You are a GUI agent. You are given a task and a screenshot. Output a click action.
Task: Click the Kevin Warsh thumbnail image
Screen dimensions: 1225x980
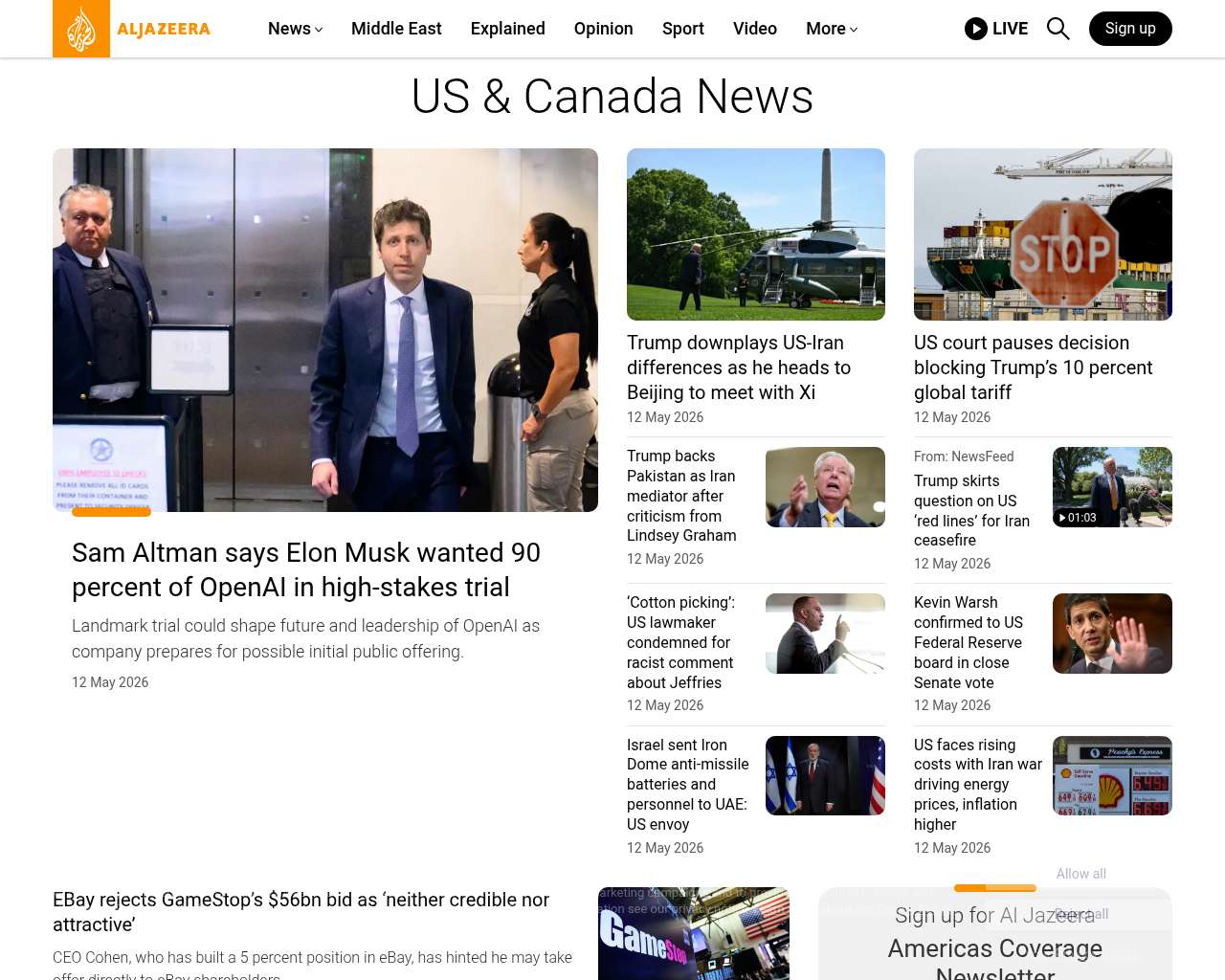pos(1112,634)
